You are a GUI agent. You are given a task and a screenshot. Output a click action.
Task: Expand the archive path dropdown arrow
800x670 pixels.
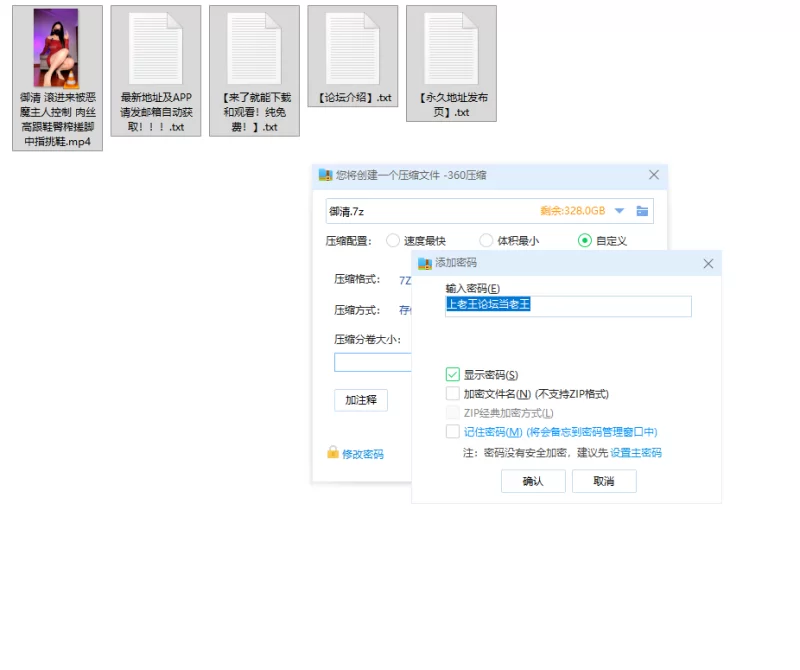tap(619, 211)
